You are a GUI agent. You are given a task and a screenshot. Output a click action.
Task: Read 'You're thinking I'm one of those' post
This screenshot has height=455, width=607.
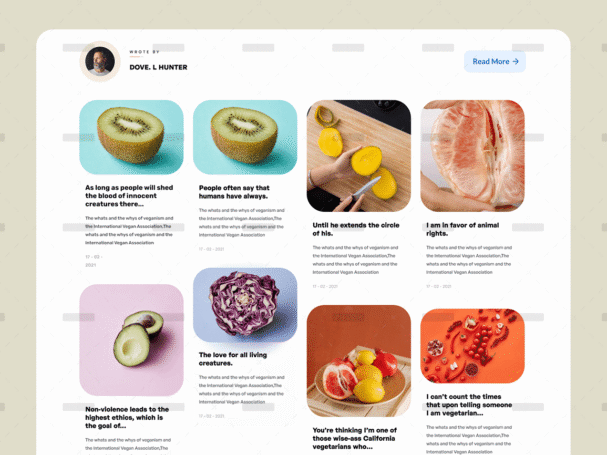click(354, 438)
